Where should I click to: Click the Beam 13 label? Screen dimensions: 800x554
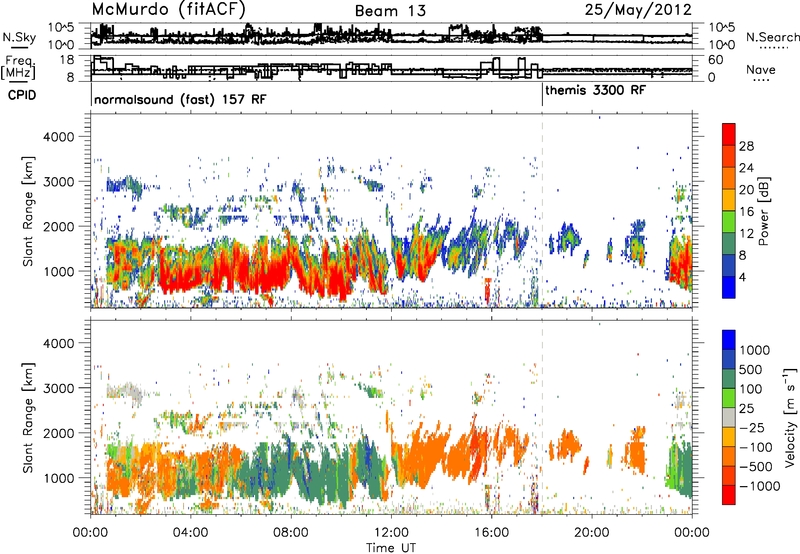tap(390, 11)
